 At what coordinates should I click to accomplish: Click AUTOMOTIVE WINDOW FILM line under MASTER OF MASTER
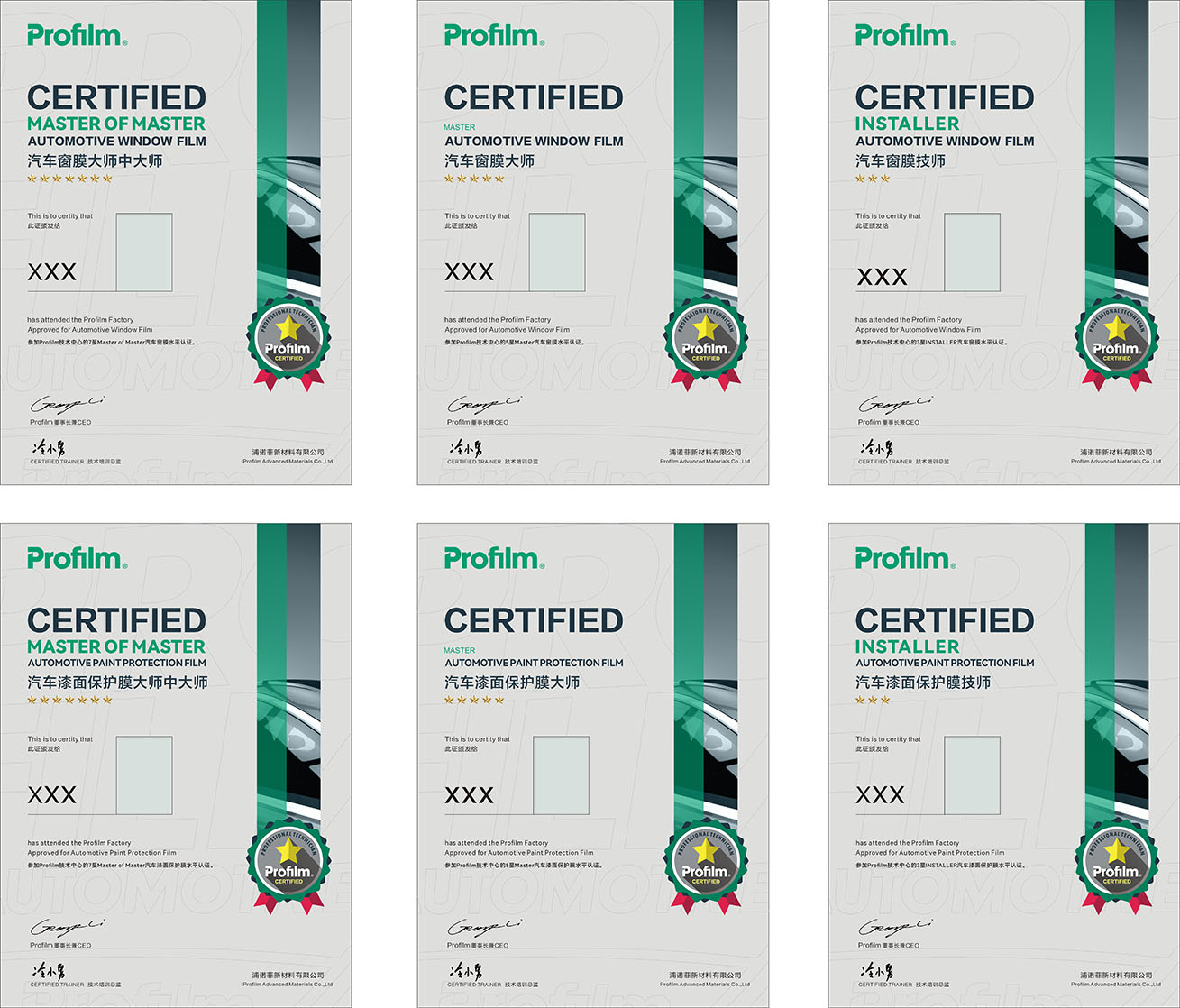pyautogui.click(x=116, y=142)
